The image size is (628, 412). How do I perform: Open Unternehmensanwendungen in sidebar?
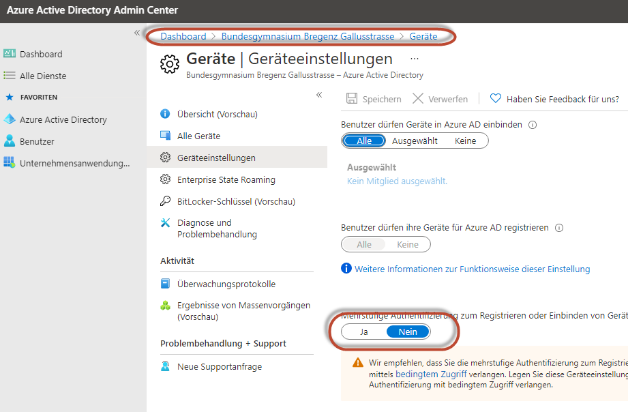pyautogui.click(x=74, y=163)
